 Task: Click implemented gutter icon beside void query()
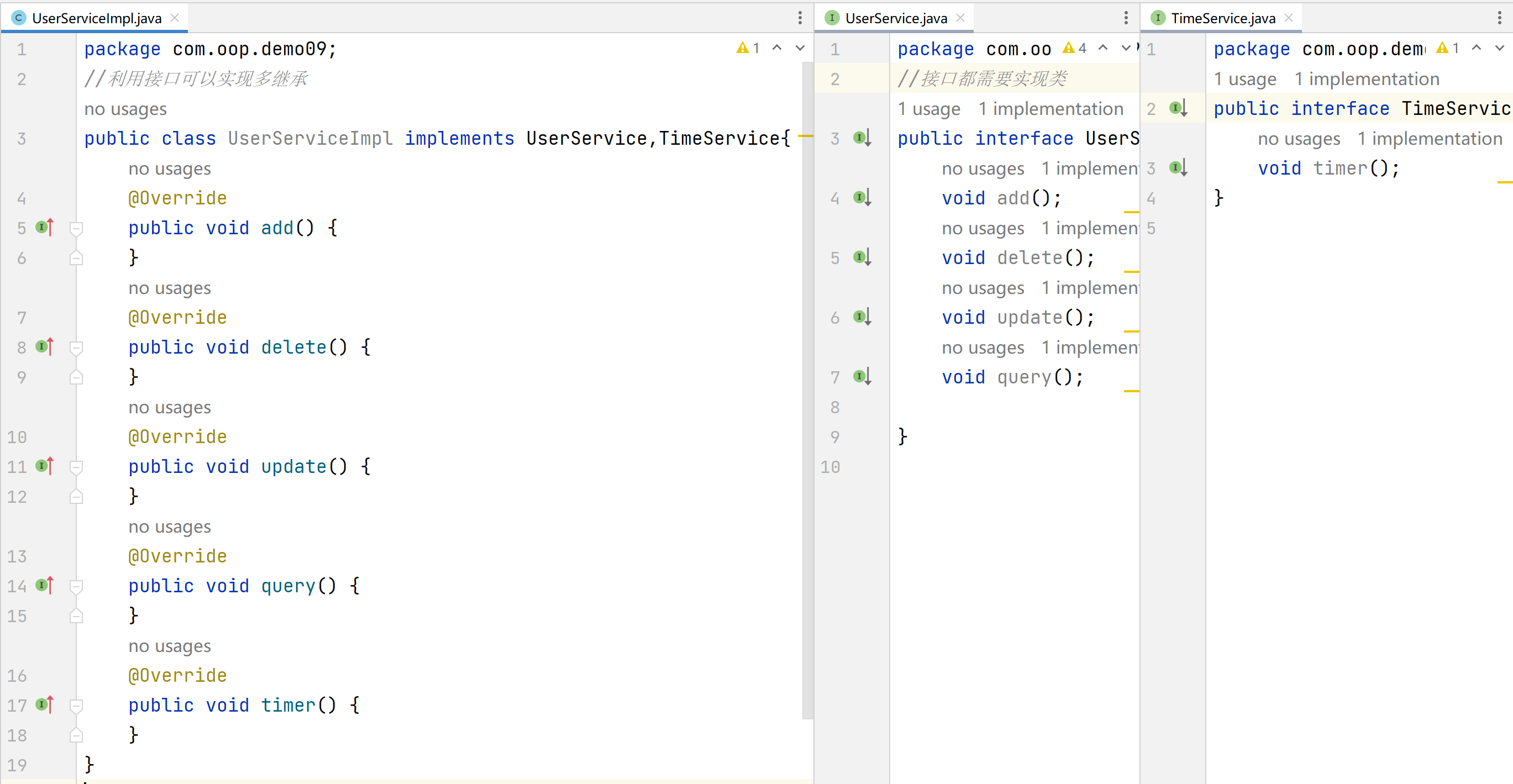pyautogui.click(x=861, y=376)
